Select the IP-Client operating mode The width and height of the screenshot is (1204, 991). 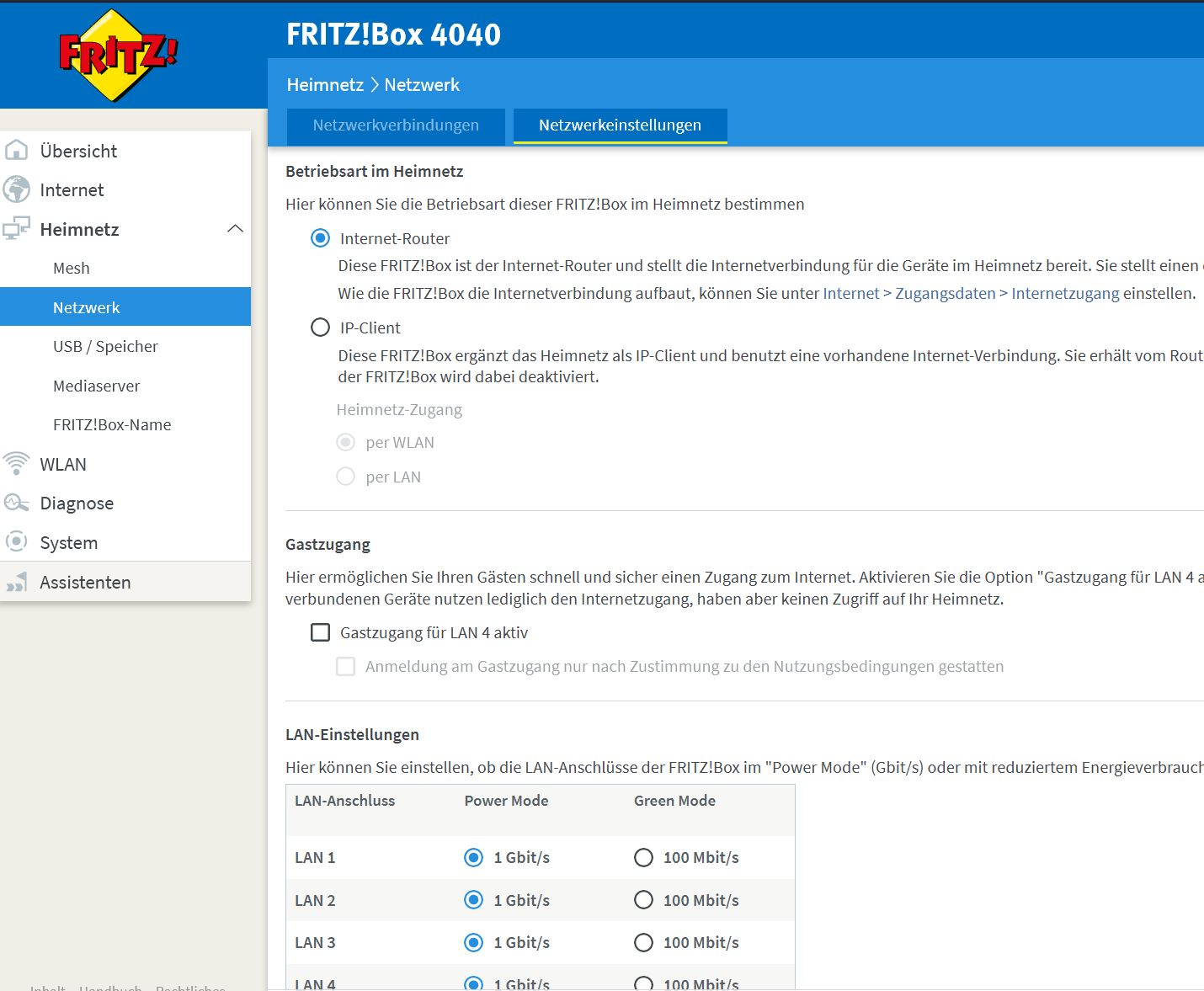point(320,328)
